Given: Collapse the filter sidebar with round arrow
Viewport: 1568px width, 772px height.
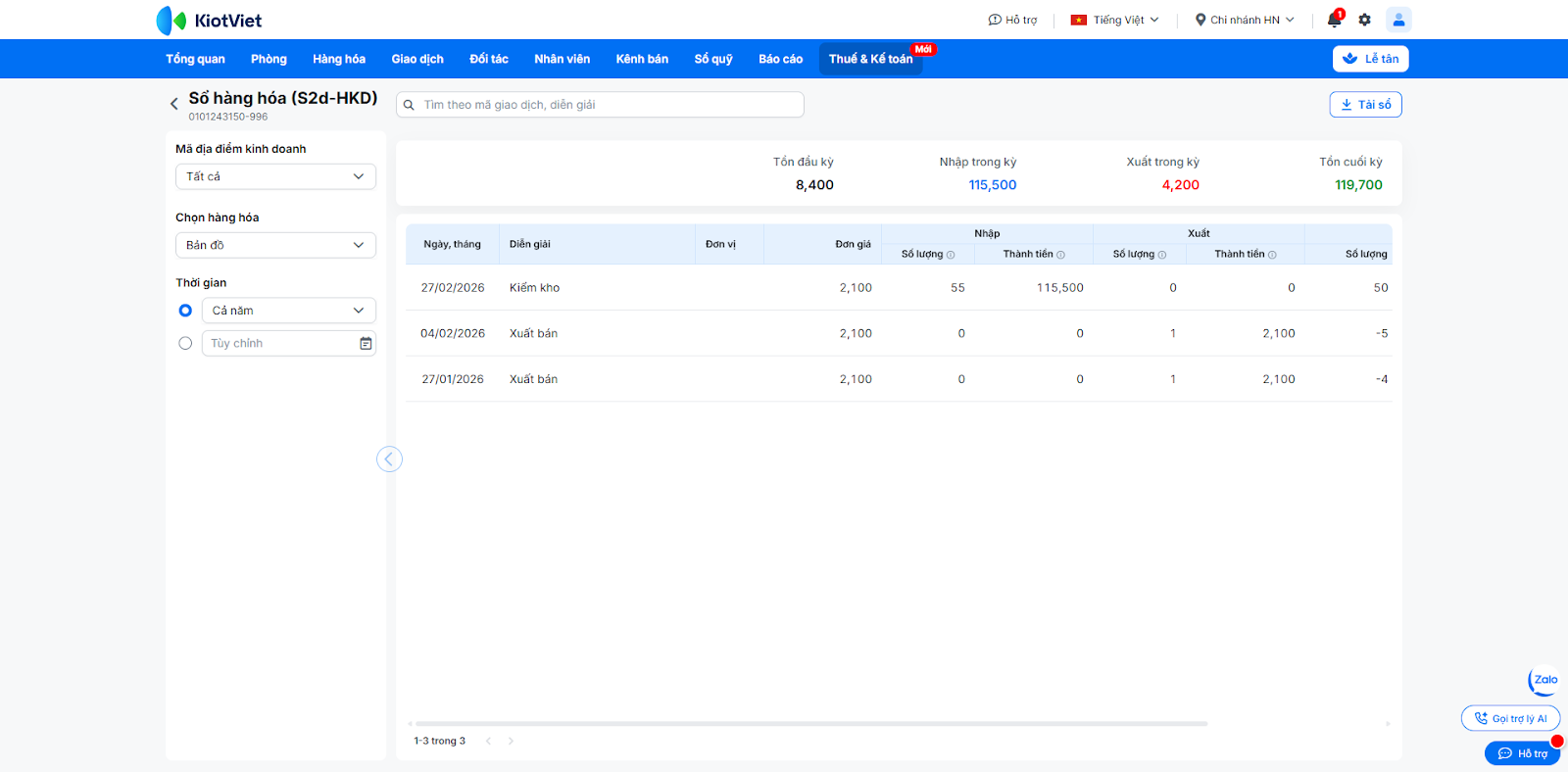Looking at the screenshot, I should [x=389, y=459].
